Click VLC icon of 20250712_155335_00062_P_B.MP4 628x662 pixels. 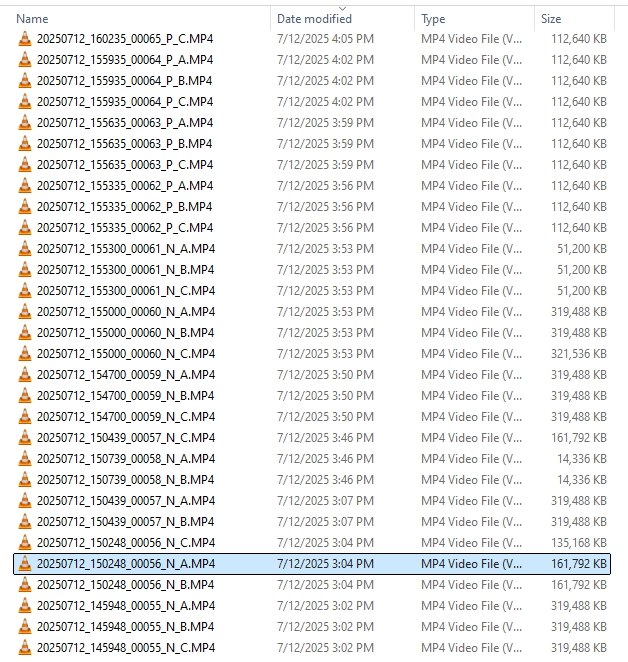click(25, 206)
